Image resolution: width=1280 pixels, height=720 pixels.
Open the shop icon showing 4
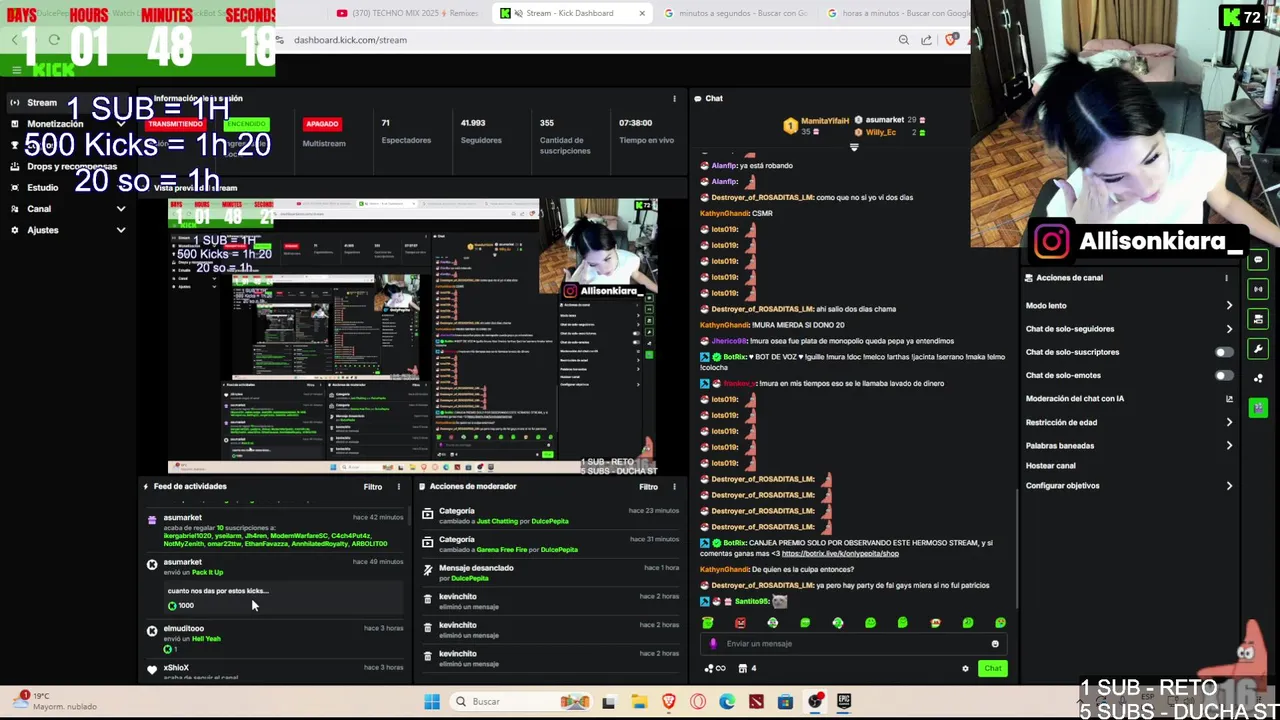746,669
